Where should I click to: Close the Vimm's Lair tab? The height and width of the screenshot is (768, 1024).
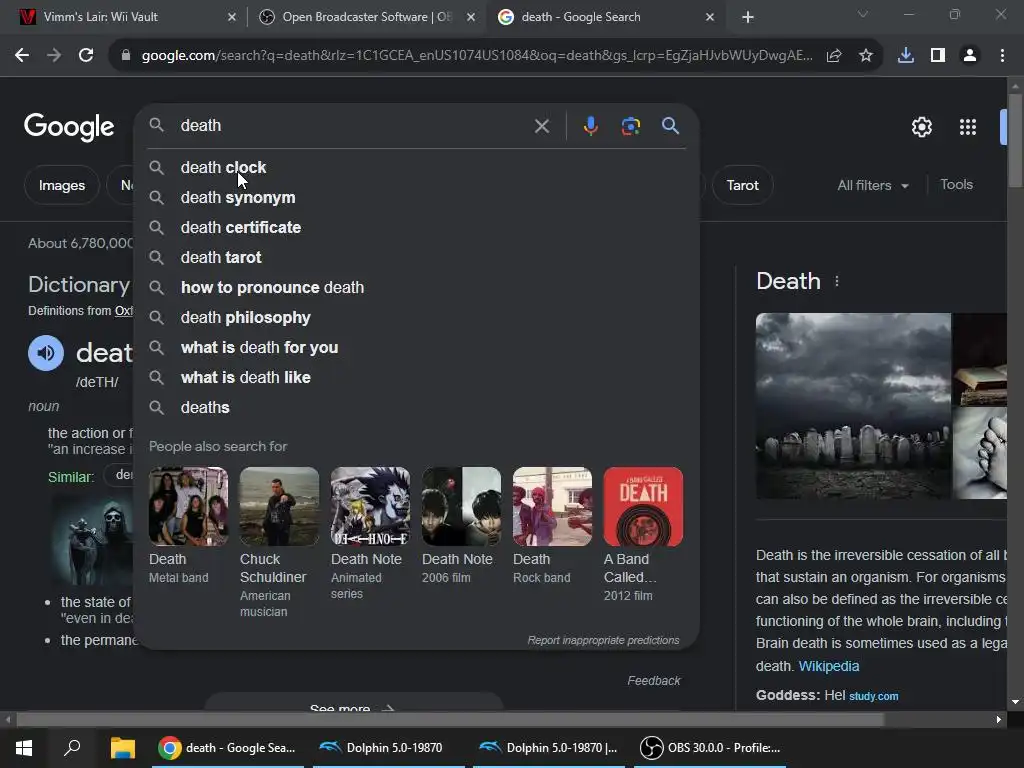232,18
